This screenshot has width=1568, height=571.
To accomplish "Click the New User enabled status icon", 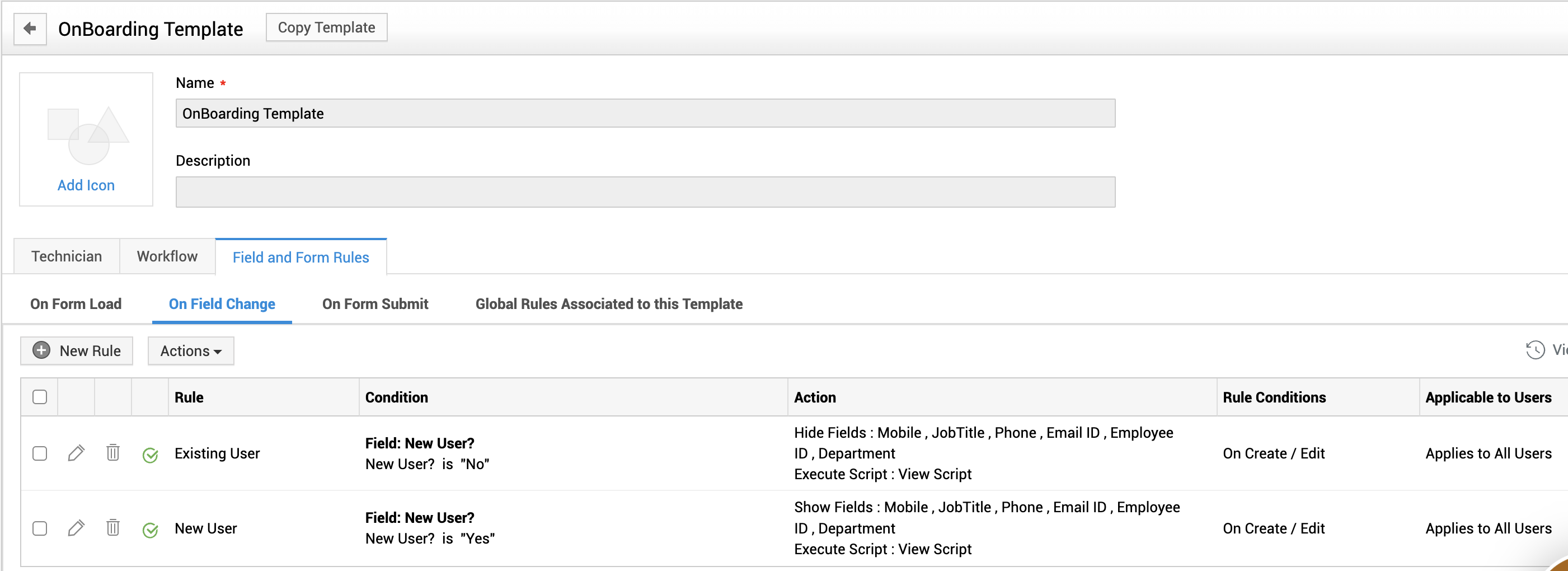I will 150,530.
